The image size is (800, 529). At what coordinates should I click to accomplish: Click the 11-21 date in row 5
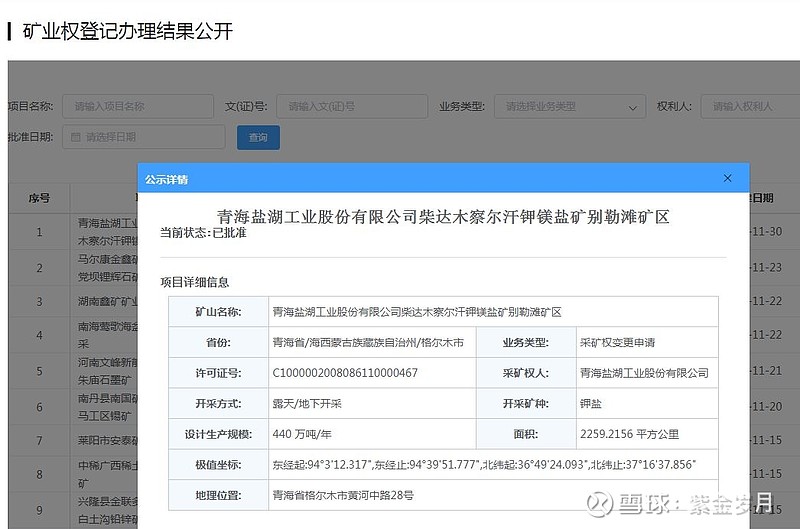(x=766, y=371)
